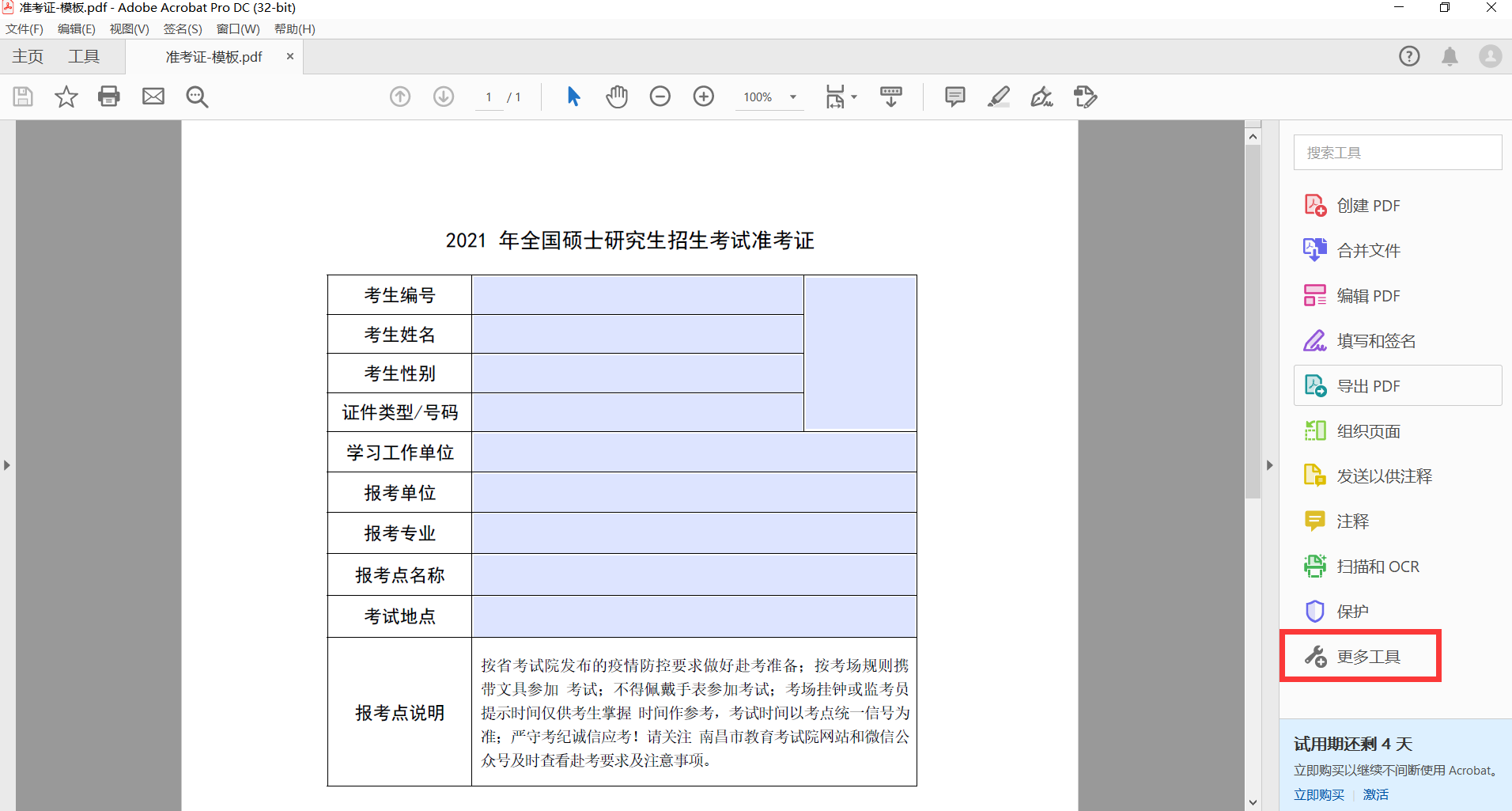
Task: Open the 发送以供注释 tool
Action: pos(1397,476)
